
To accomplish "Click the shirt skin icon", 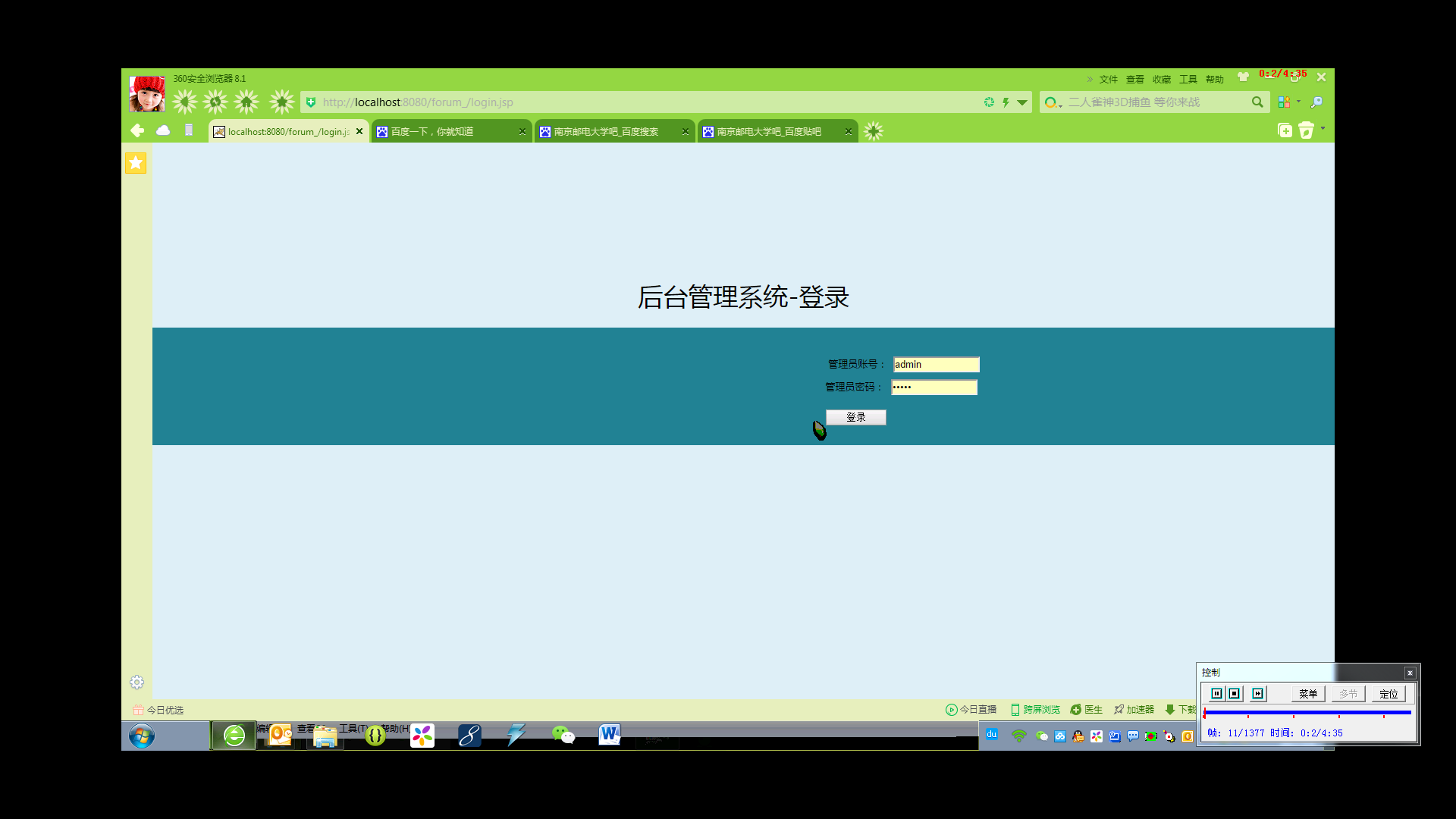I will coord(1243,77).
